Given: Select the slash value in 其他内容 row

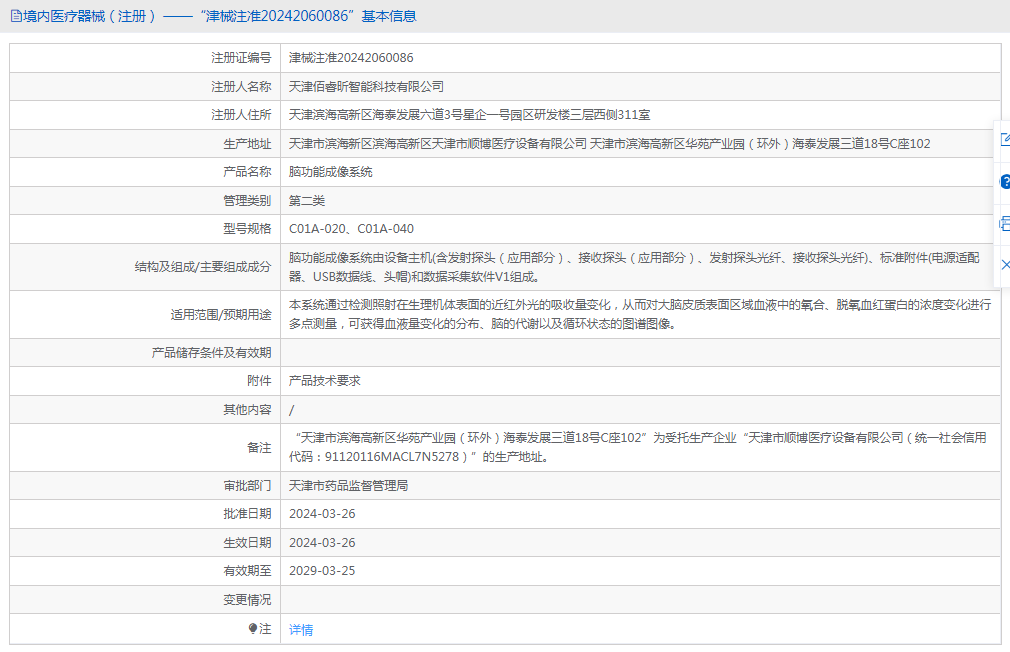Looking at the screenshot, I should point(292,410).
